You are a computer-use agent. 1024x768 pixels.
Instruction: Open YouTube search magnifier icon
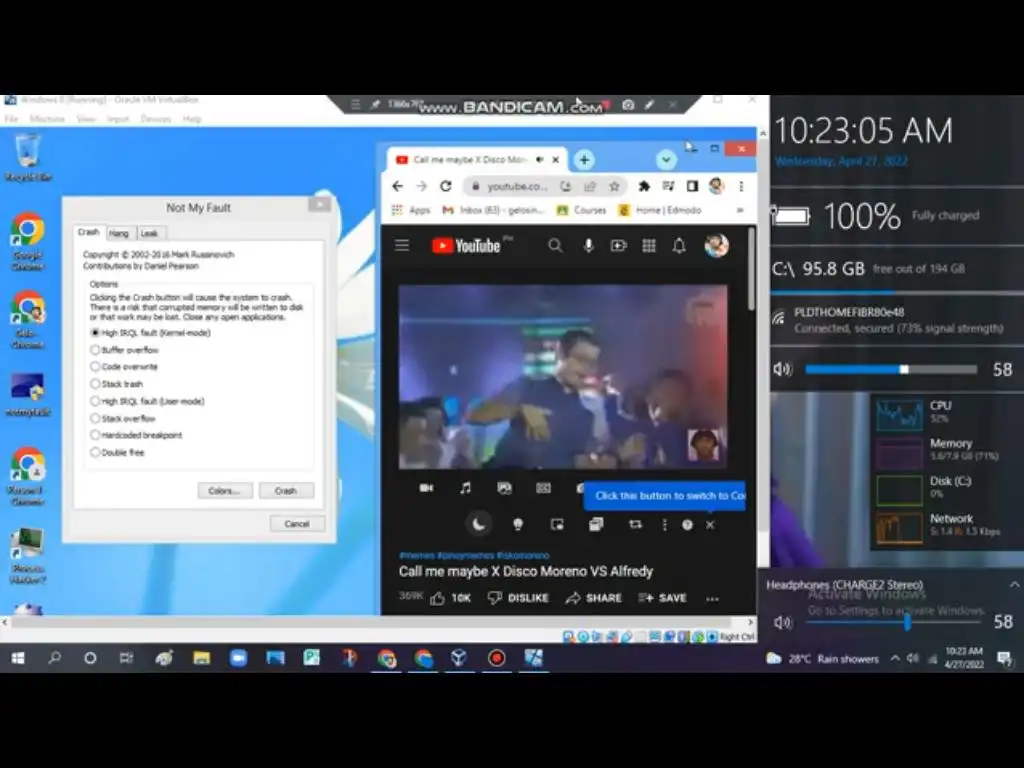click(555, 246)
